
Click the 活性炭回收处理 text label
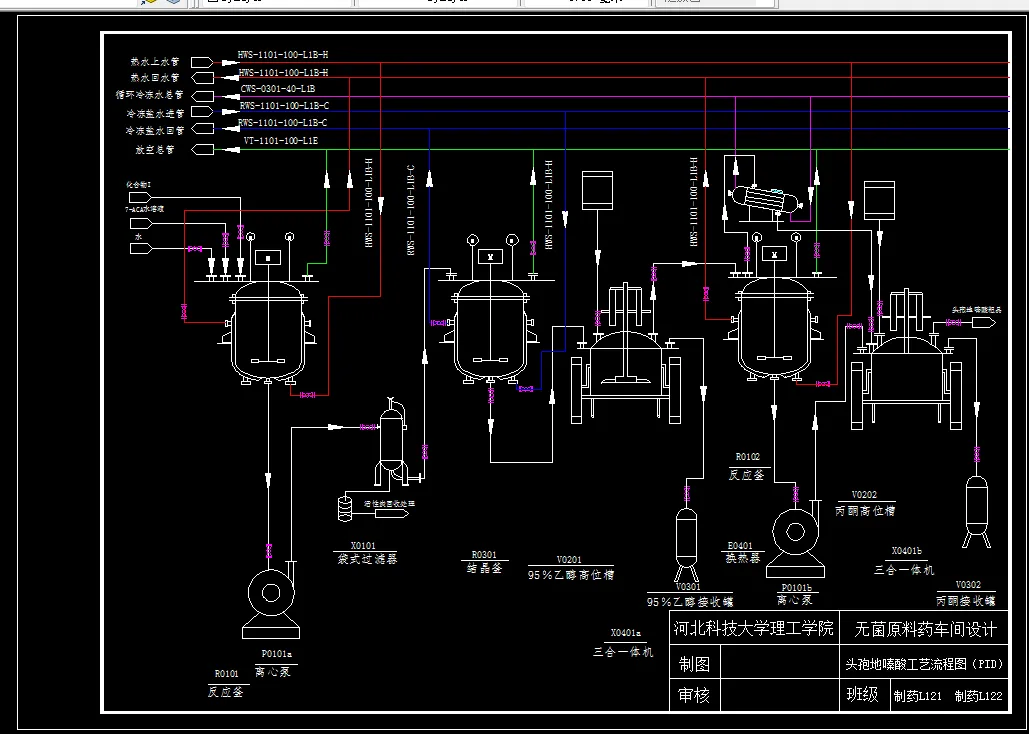(390, 504)
